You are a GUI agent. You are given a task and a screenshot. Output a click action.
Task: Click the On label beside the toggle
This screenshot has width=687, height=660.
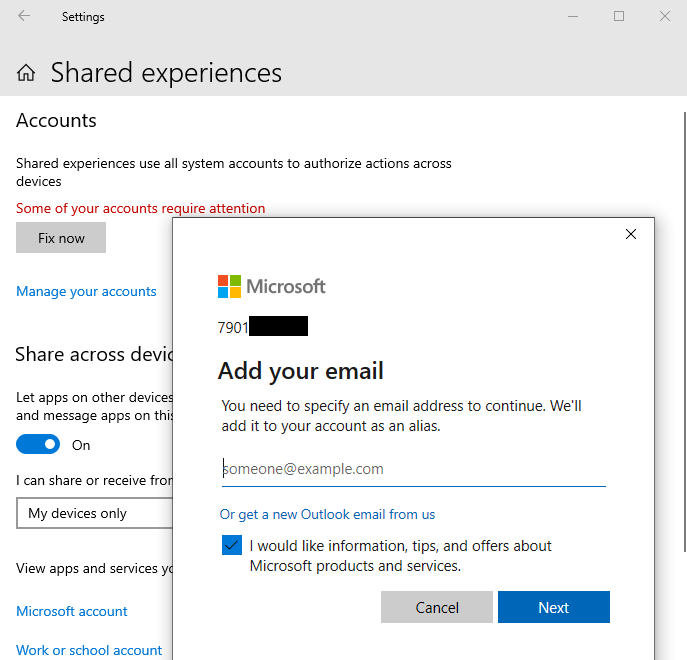[x=81, y=445]
